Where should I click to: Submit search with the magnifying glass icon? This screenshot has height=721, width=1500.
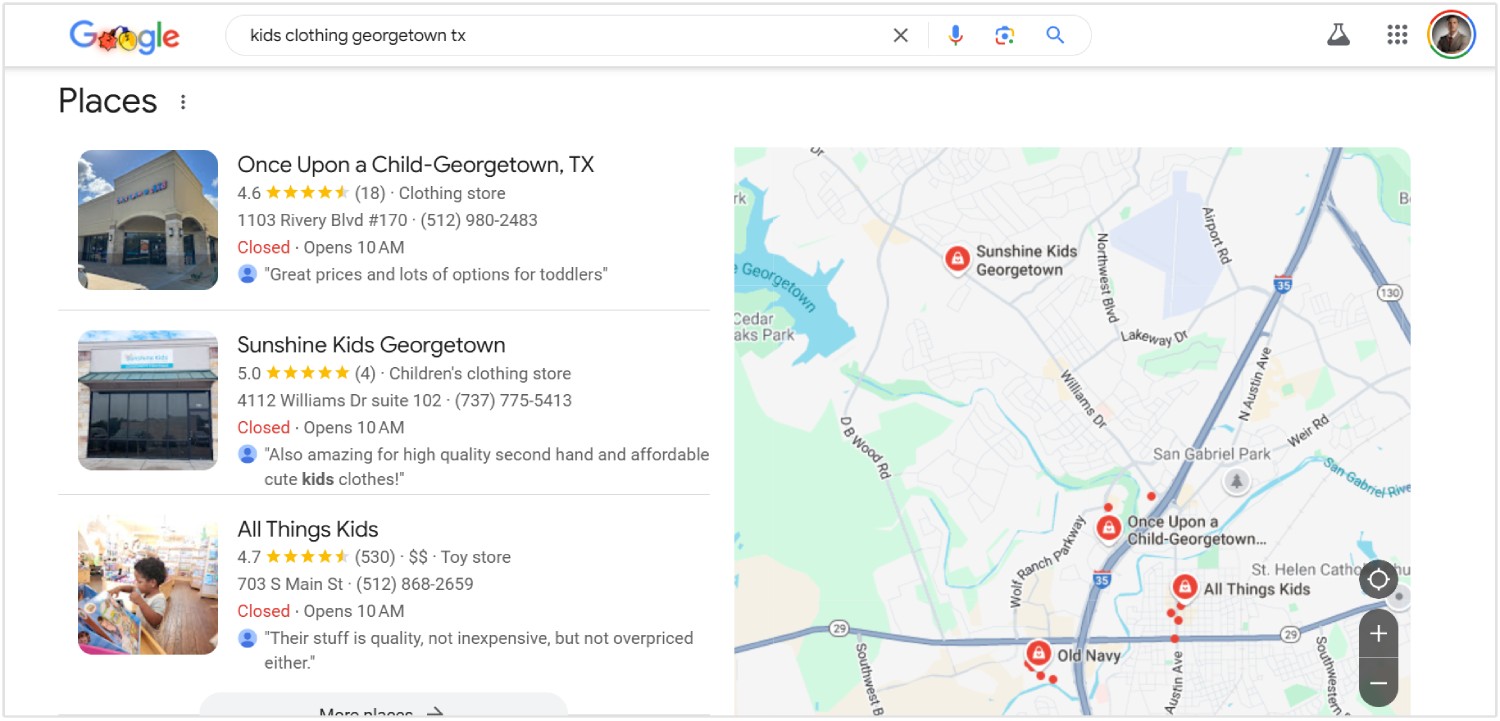pyautogui.click(x=1054, y=36)
